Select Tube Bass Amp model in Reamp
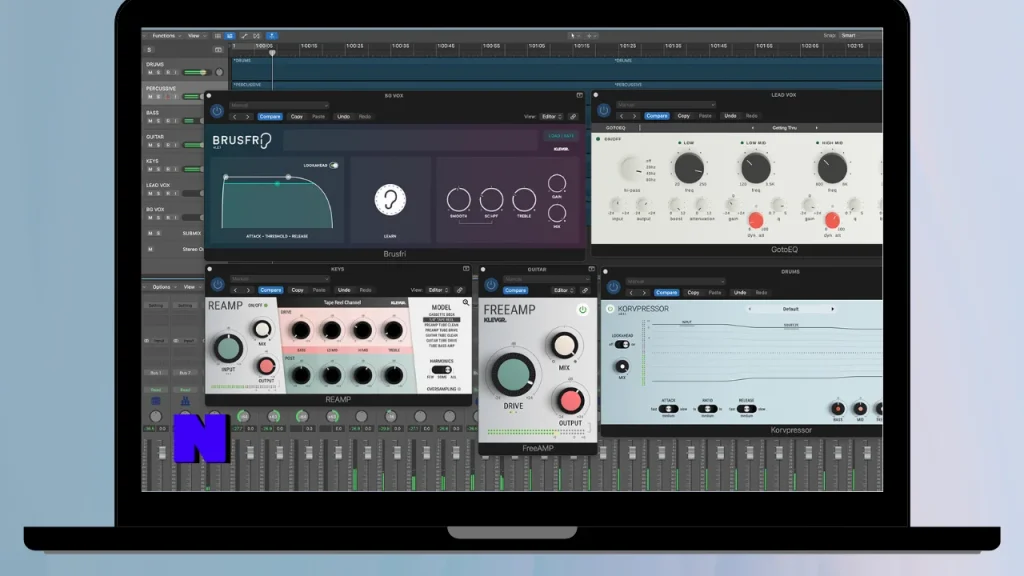This screenshot has height=576, width=1024. click(x=441, y=346)
